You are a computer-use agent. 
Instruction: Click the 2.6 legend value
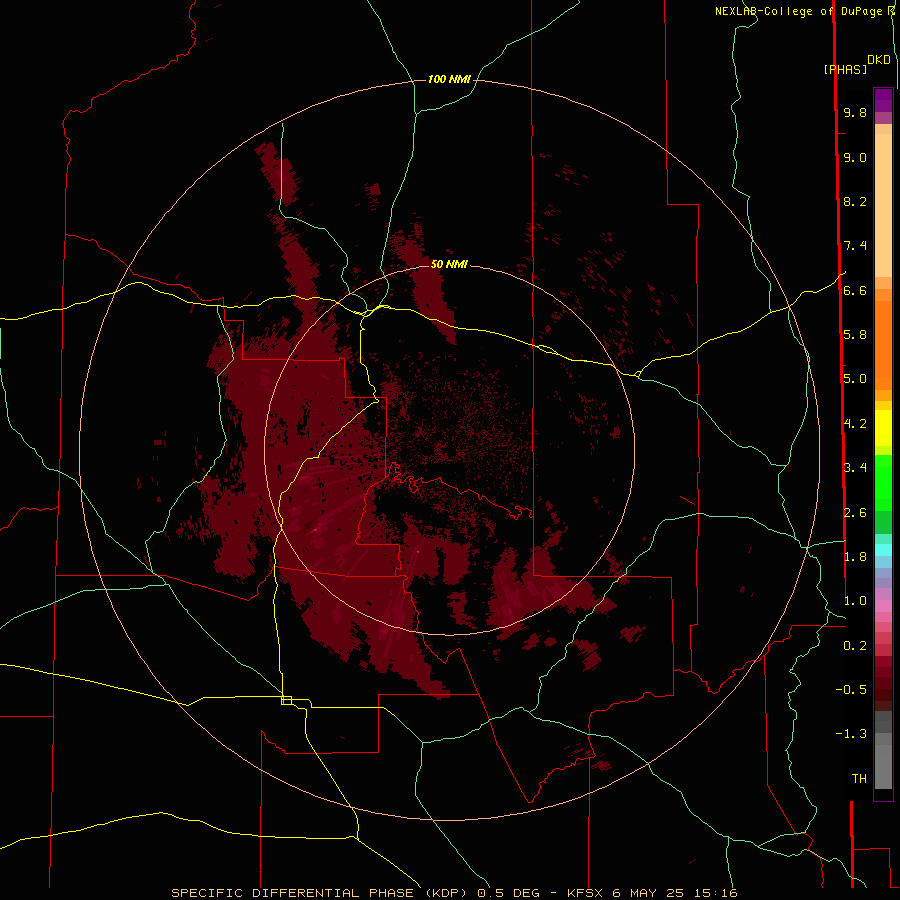(855, 513)
